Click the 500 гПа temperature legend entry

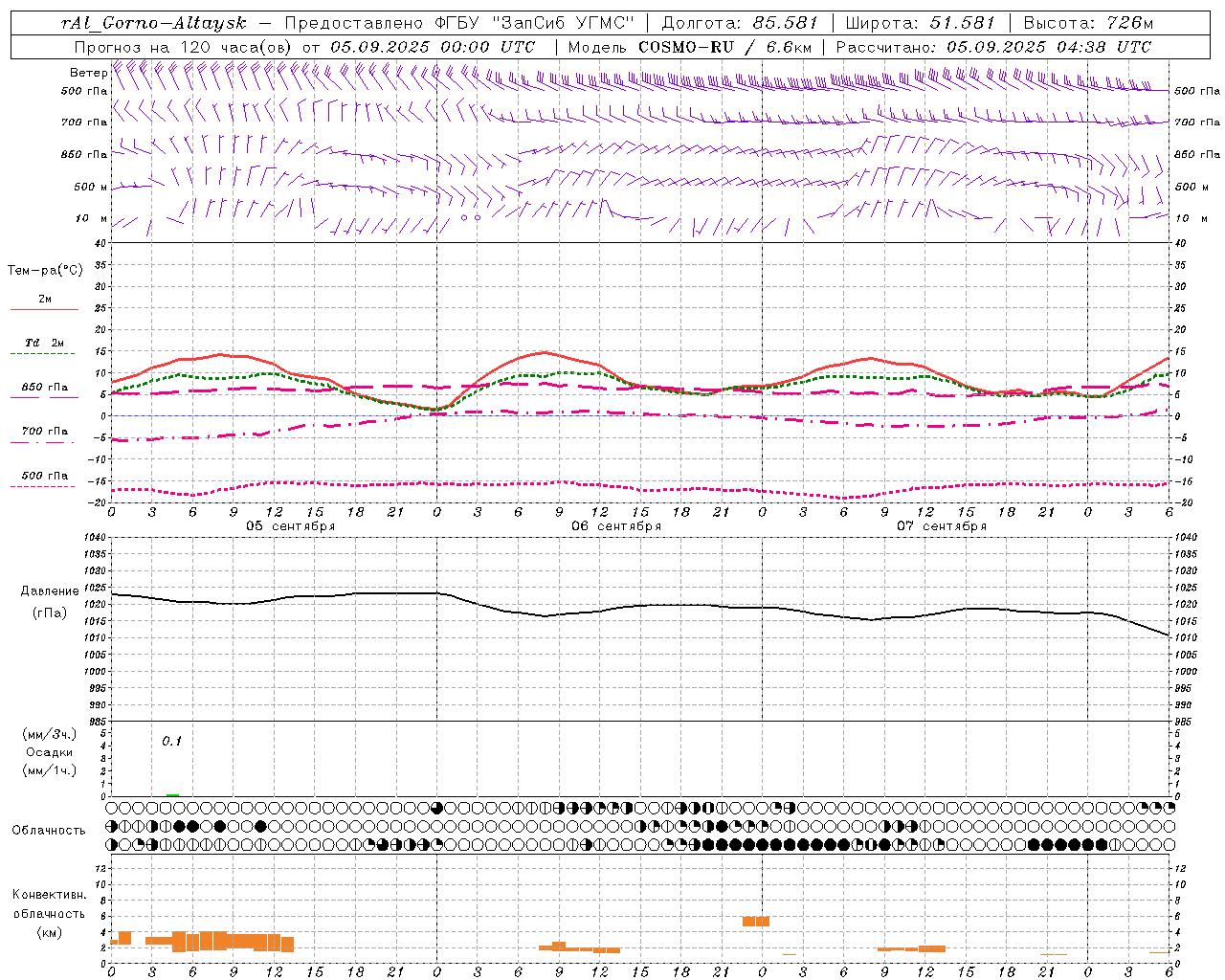click(x=45, y=476)
